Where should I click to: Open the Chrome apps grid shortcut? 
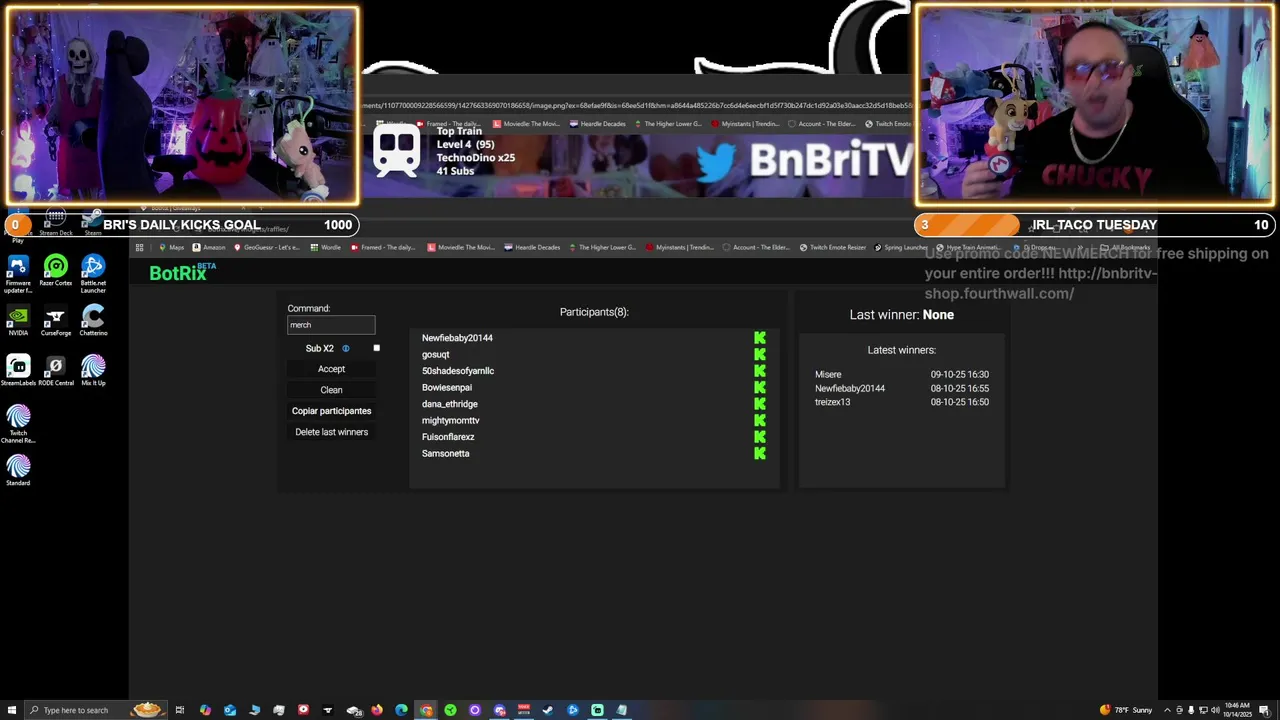click(139, 248)
